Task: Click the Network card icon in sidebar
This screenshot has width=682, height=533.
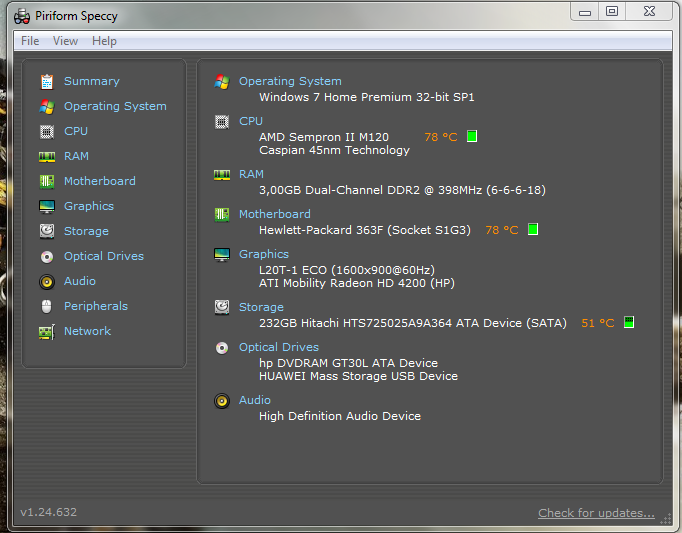Action: [x=47, y=332]
